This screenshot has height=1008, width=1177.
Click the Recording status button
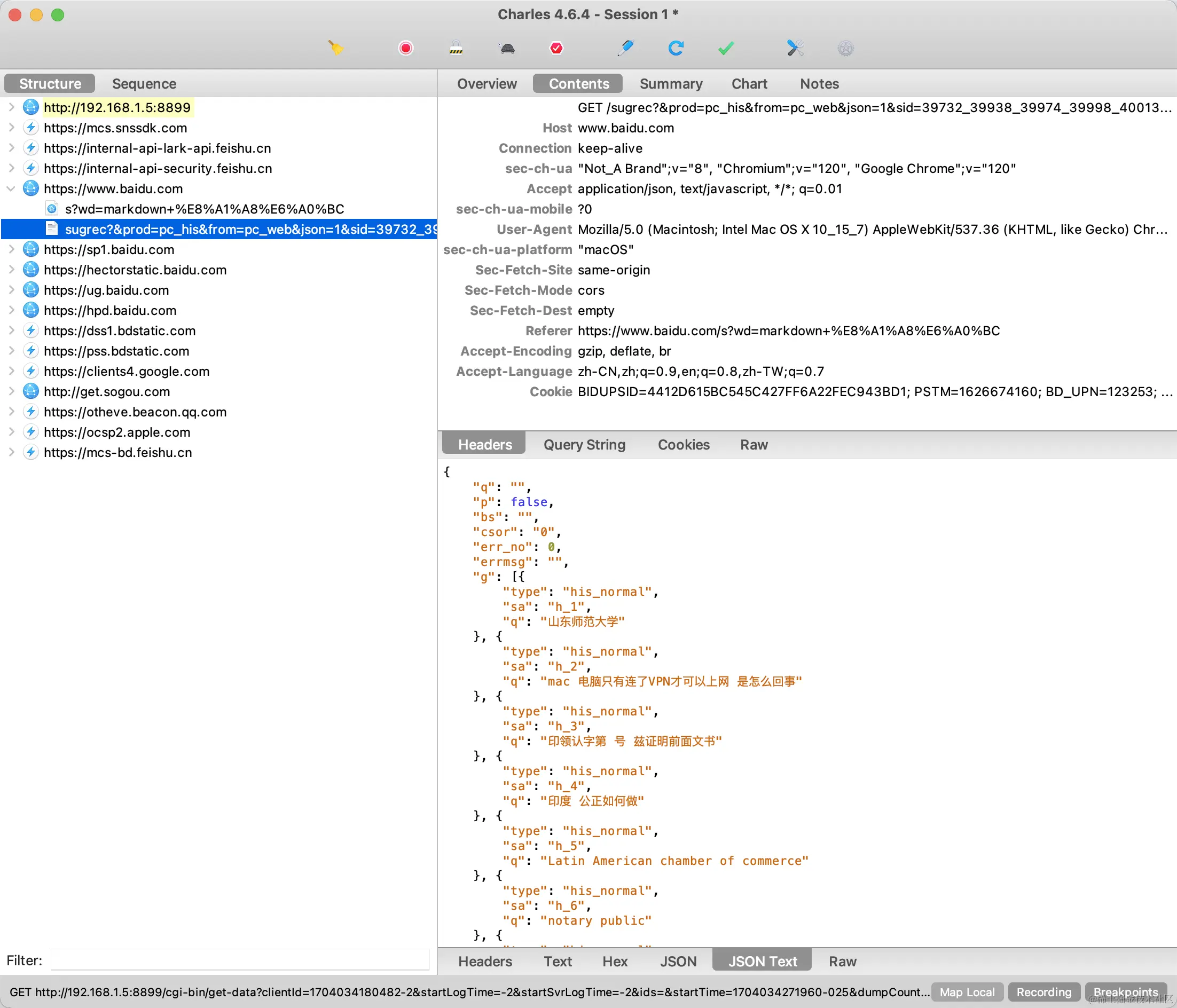click(x=1043, y=992)
